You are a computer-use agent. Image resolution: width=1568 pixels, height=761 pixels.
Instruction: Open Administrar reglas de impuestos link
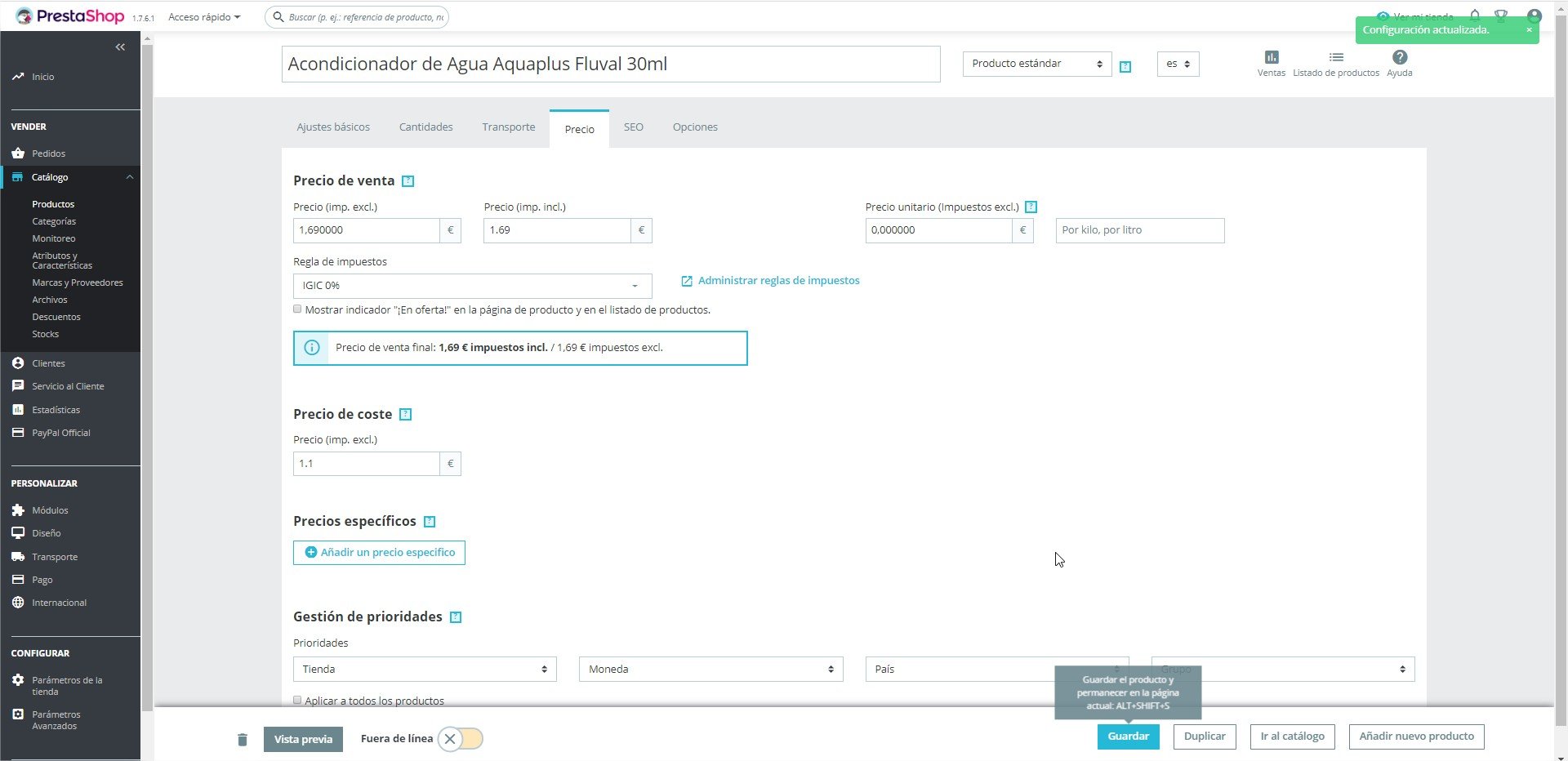click(777, 281)
